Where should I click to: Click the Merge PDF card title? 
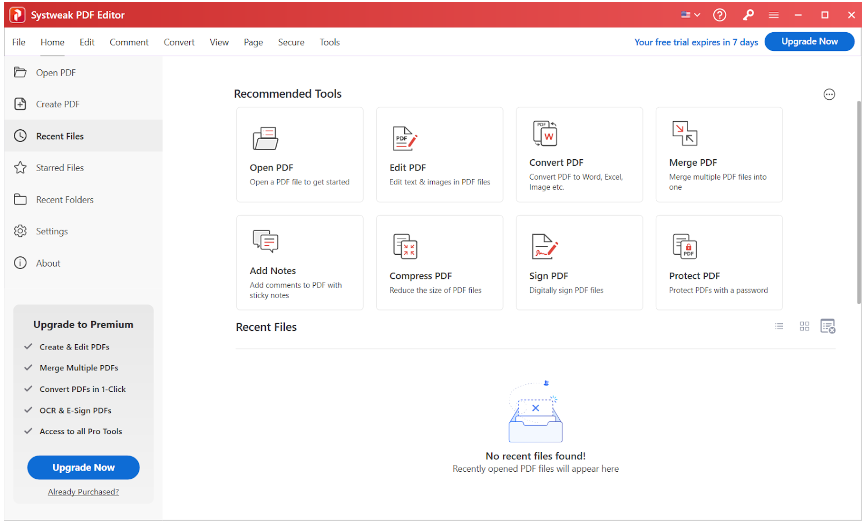693,163
